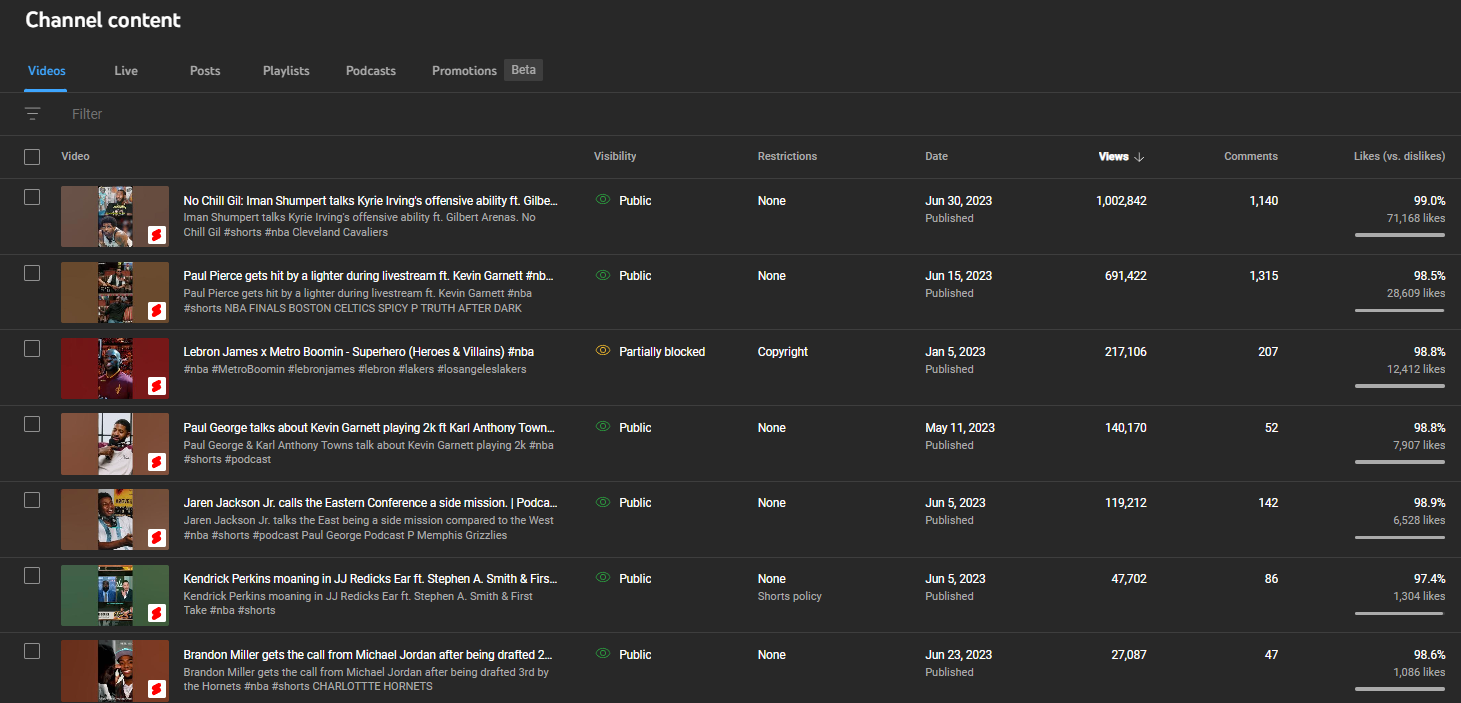Screen dimensions: 1461x703
Task: Open the Paul George talks about Kevin Garnett video title
Action: tap(369, 427)
